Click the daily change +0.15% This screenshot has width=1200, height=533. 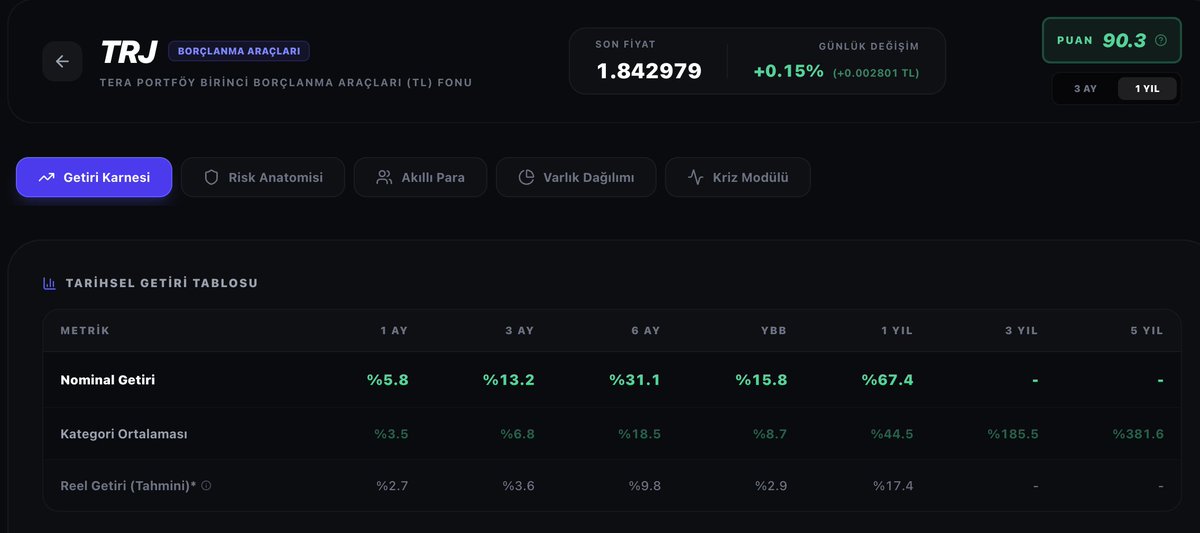coord(789,71)
